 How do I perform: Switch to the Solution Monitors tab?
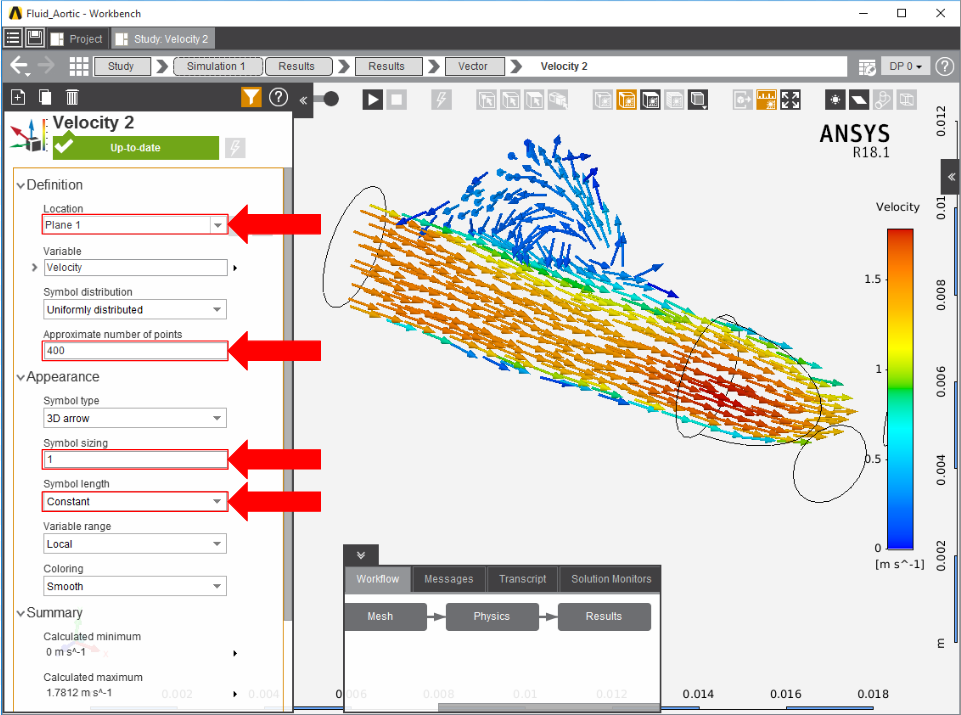click(x=611, y=579)
